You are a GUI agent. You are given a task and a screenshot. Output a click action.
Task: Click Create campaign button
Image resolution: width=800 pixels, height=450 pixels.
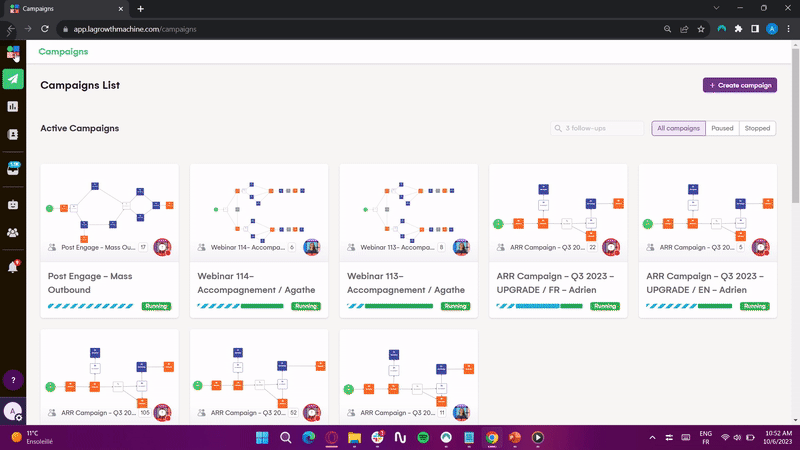740,85
